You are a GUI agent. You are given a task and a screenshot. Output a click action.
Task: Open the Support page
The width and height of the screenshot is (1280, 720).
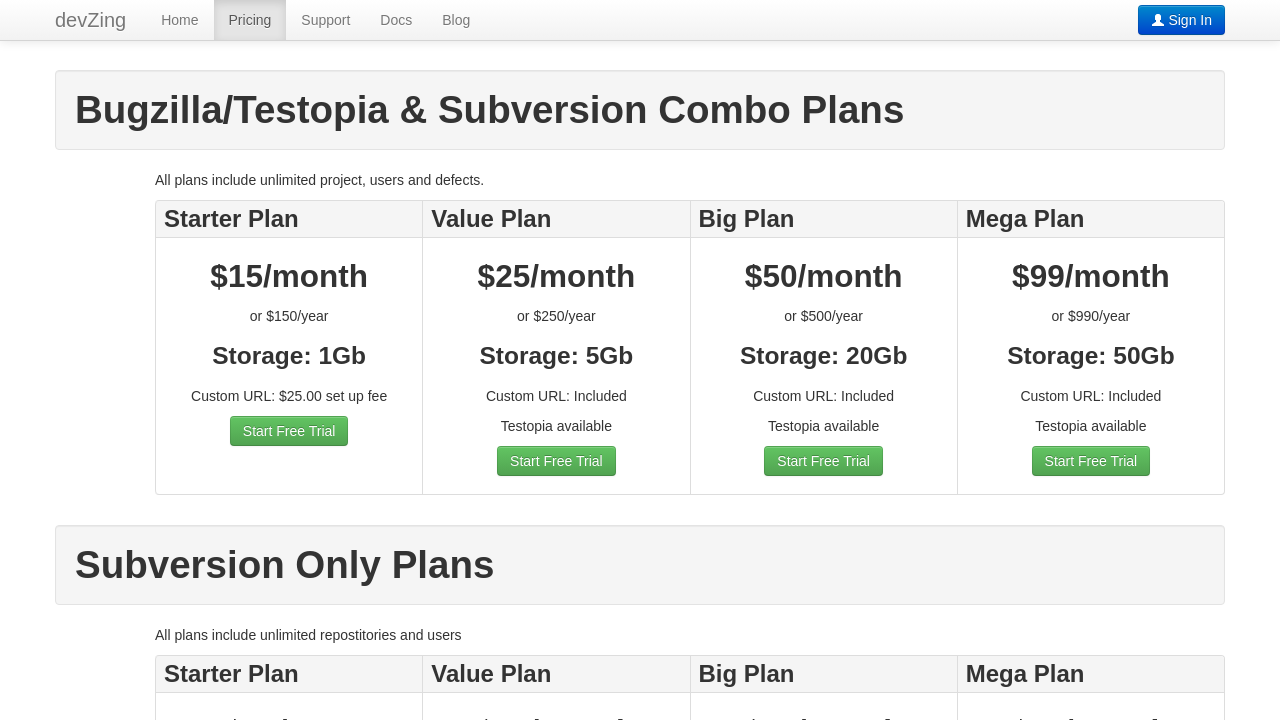click(x=325, y=20)
